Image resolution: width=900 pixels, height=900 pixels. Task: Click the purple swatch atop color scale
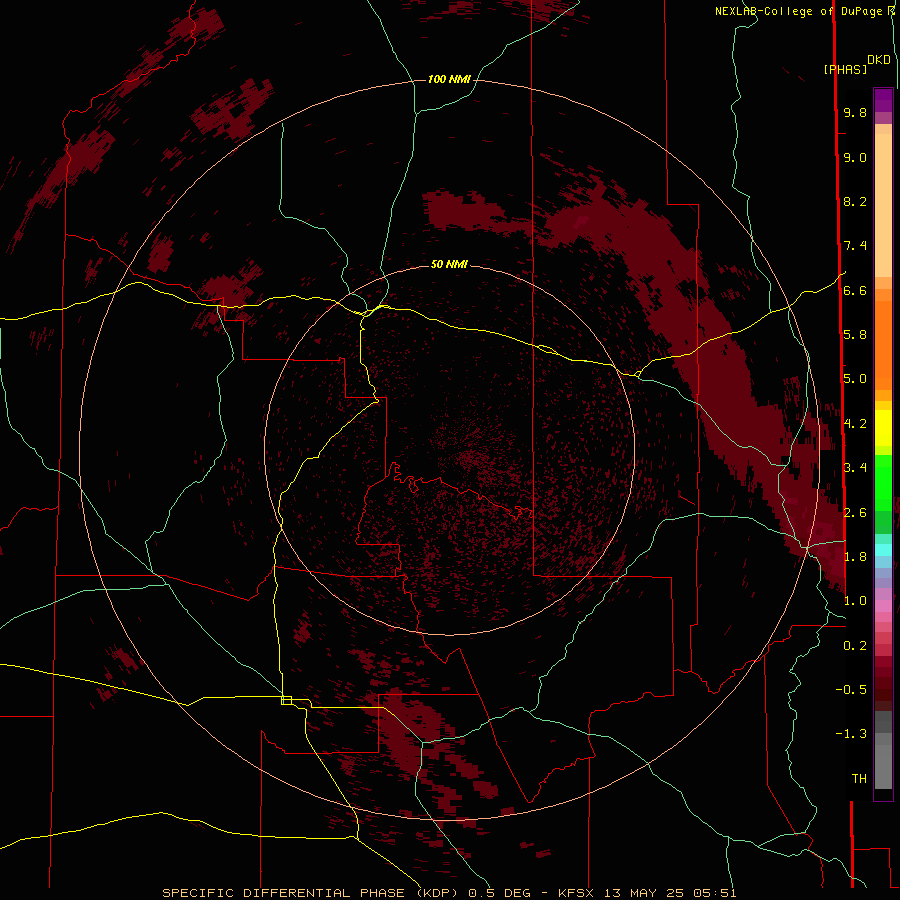click(883, 100)
